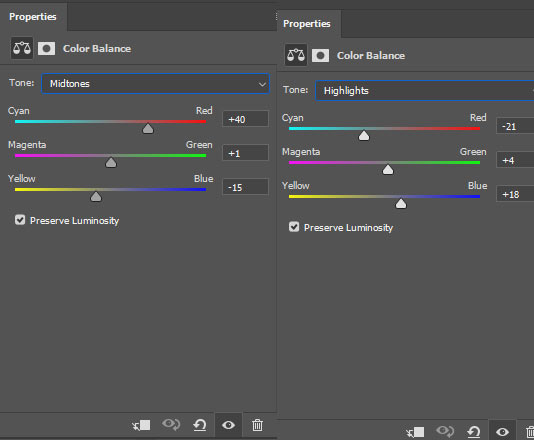
Task: Click the Color Balance scales icon in Highlights panel
Action: 296,55
